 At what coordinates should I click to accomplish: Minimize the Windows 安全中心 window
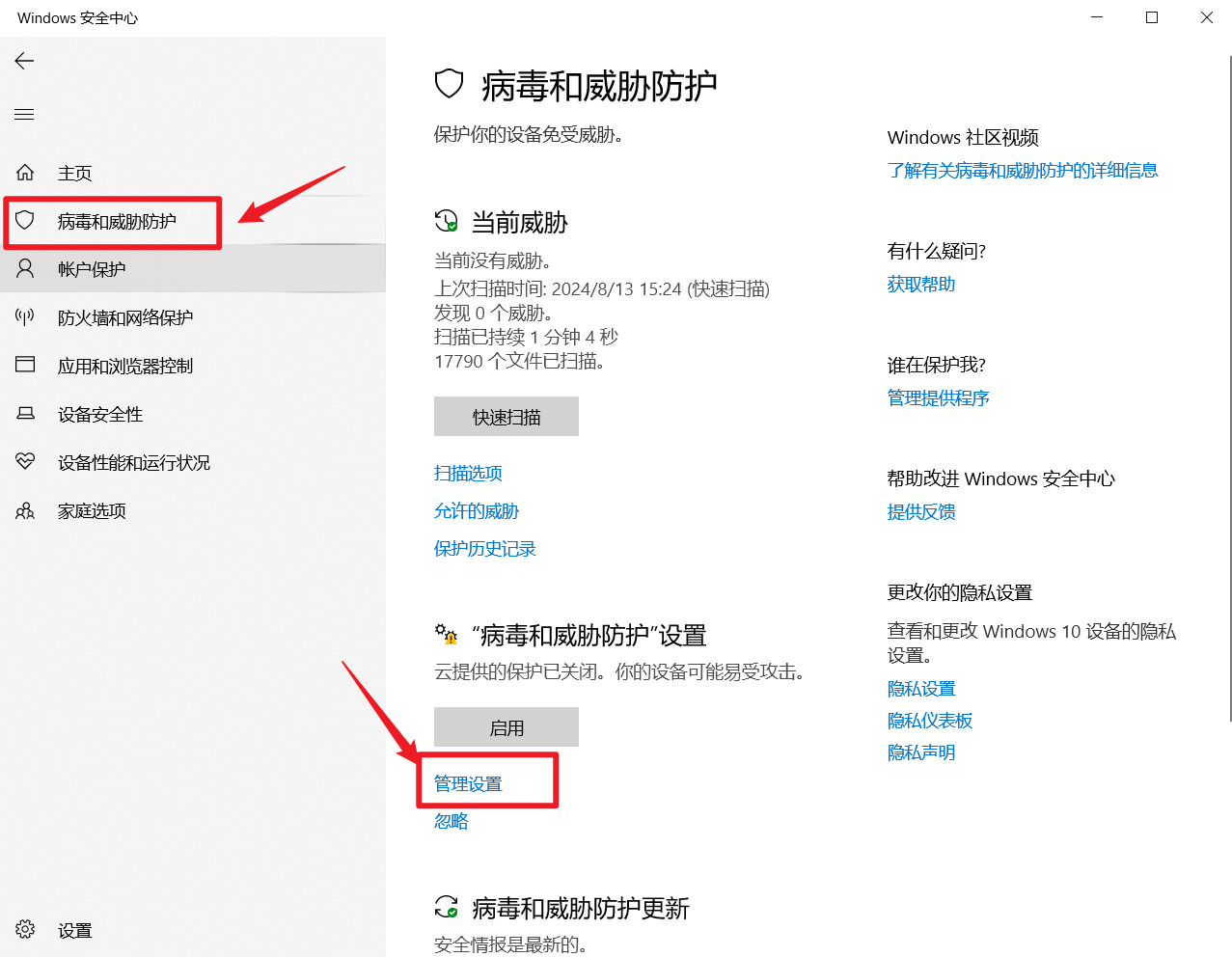tap(1097, 17)
